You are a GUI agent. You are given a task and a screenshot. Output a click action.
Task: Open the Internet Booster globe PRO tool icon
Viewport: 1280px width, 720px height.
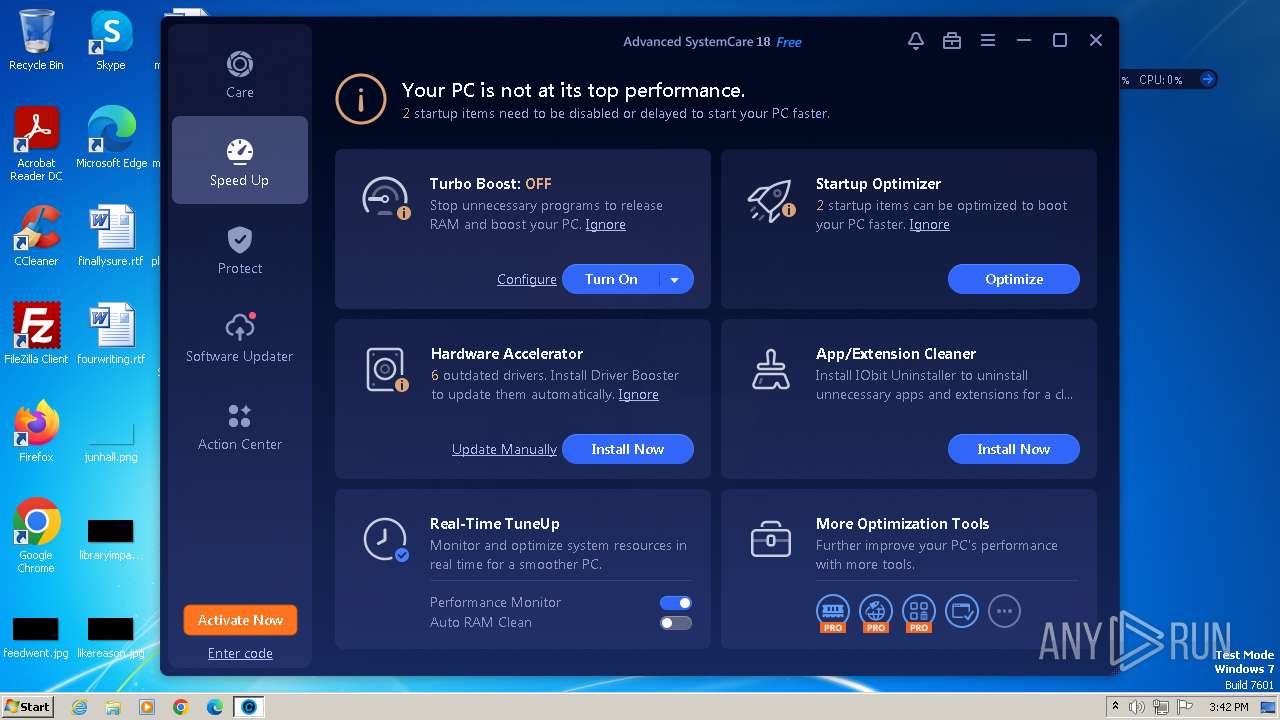(876, 612)
